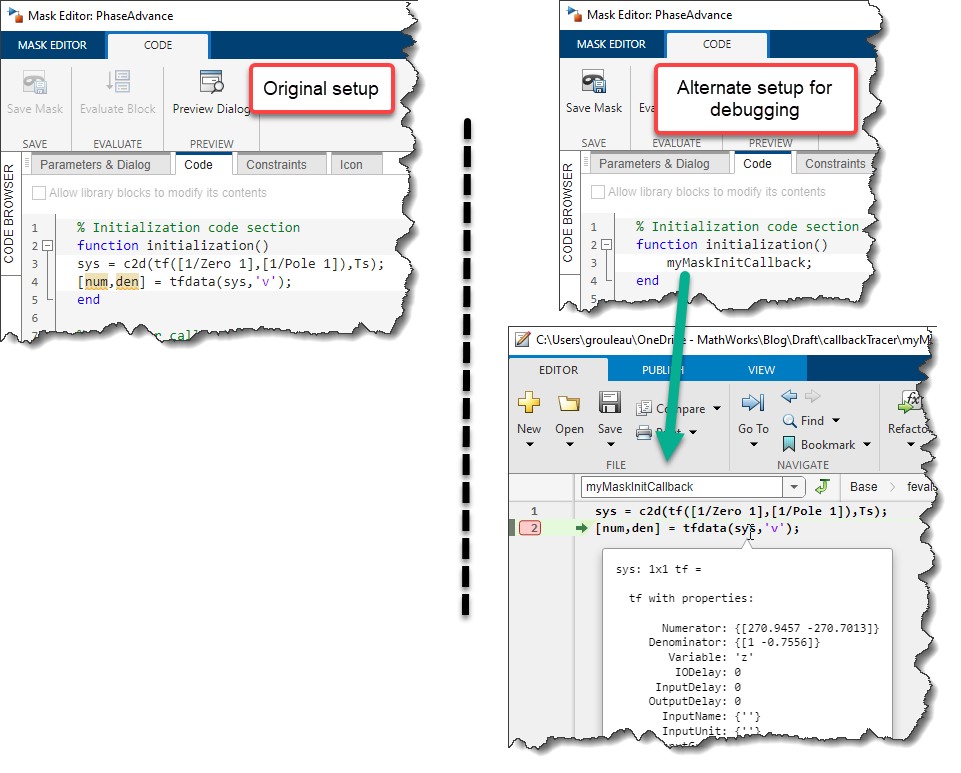Click the Bookmark icon in Navigate group
961x773 pixels.
(x=789, y=444)
